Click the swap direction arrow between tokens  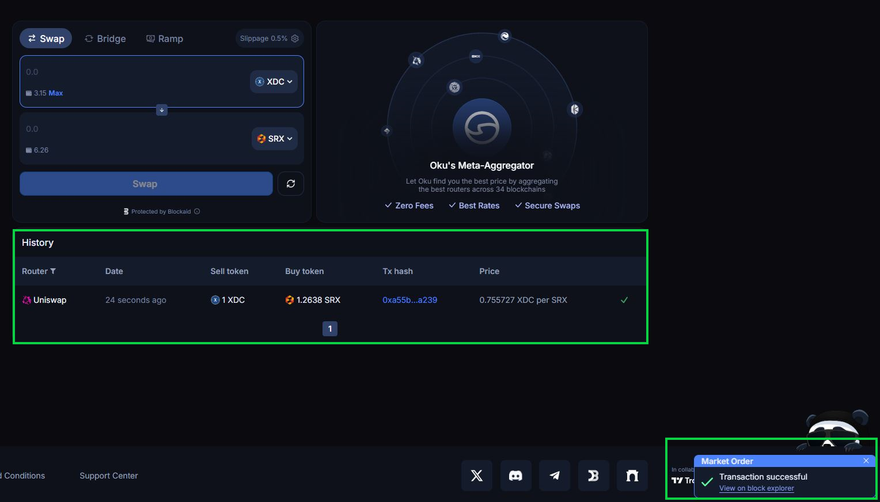162,110
